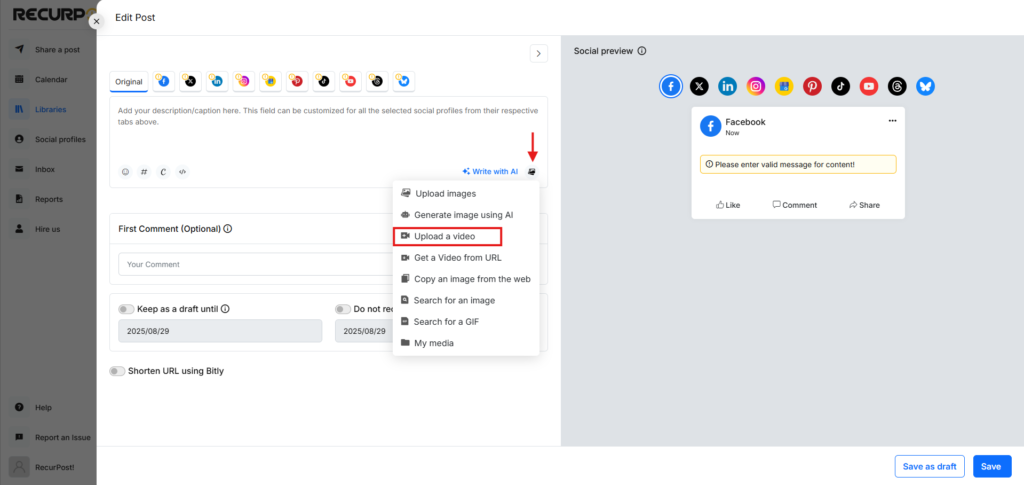
Task: Select LinkedIn icon in Social preview row
Action: 728,86
